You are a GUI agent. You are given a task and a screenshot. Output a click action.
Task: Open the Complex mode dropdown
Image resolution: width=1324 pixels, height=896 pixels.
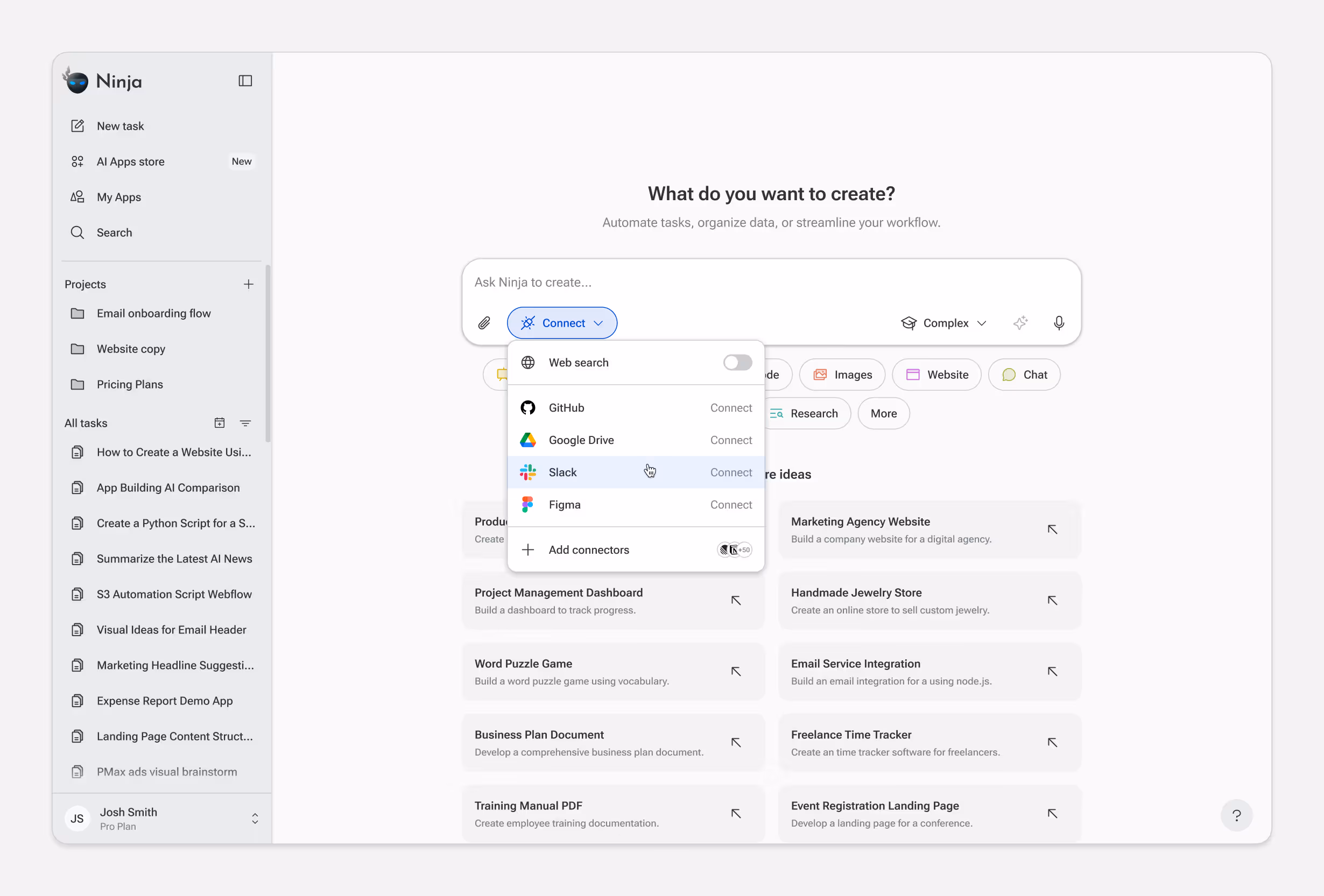(x=943, y=323)
